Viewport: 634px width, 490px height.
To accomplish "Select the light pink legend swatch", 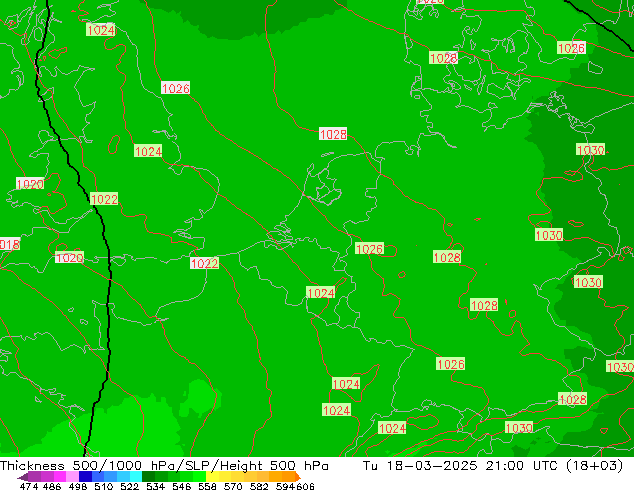I will pyautogui.click(x=72, y=476).
